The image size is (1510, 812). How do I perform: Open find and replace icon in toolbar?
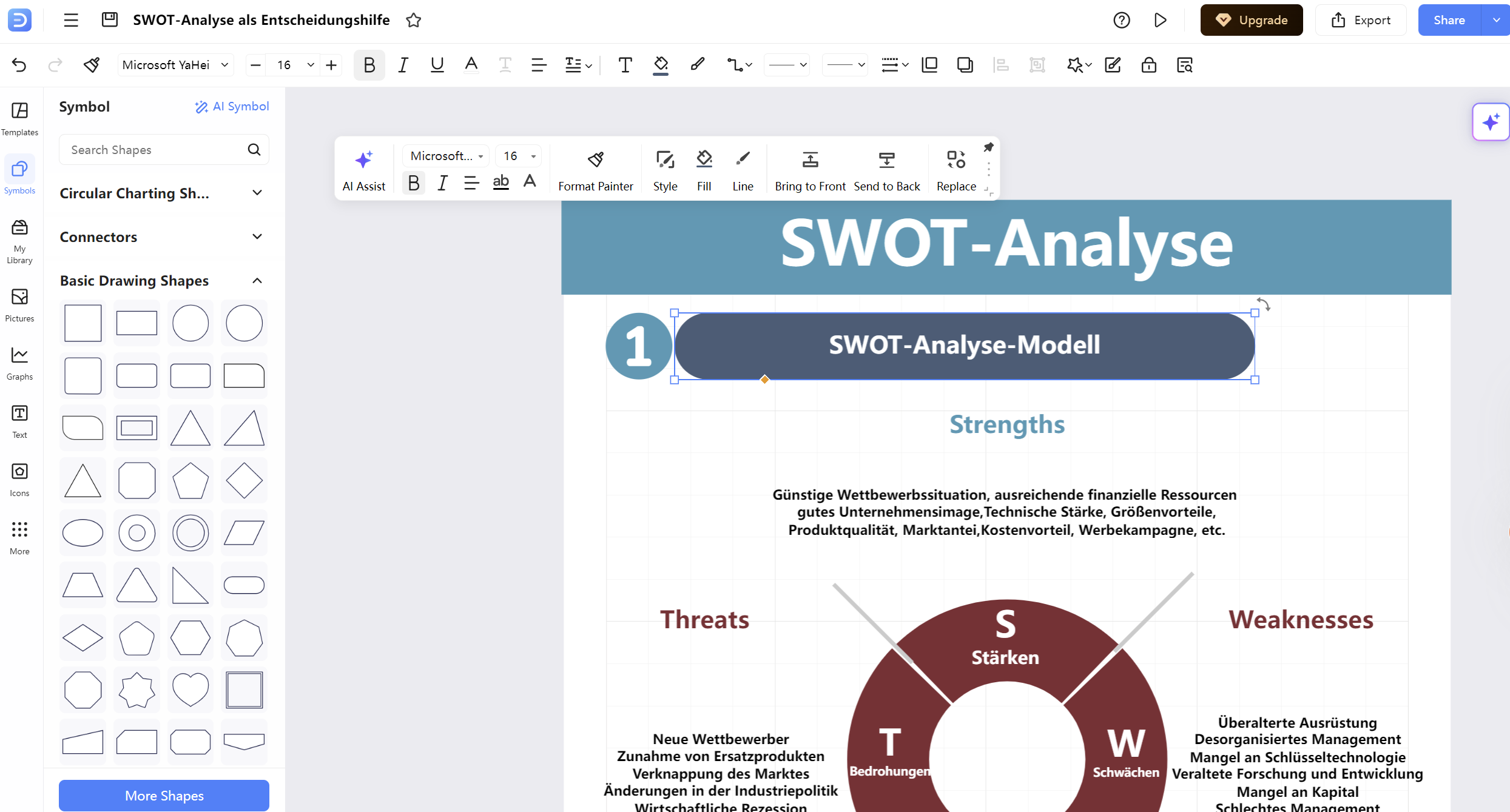tap(1184, 65)
